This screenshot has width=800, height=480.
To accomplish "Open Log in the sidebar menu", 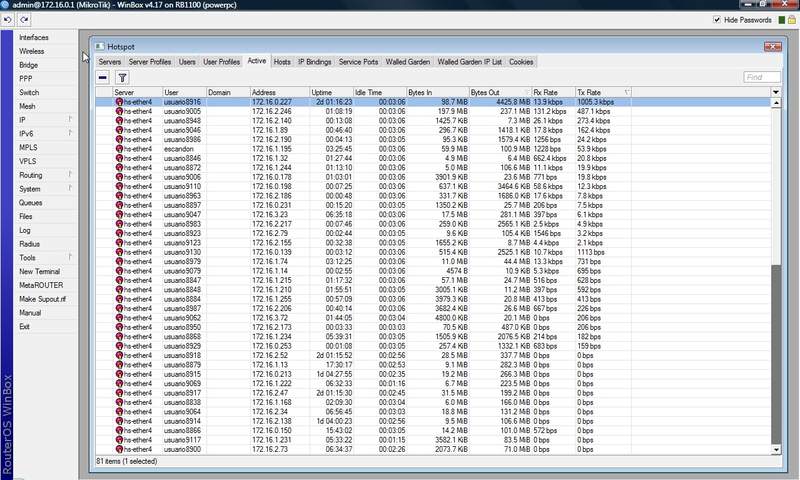I will coord(24,231).
